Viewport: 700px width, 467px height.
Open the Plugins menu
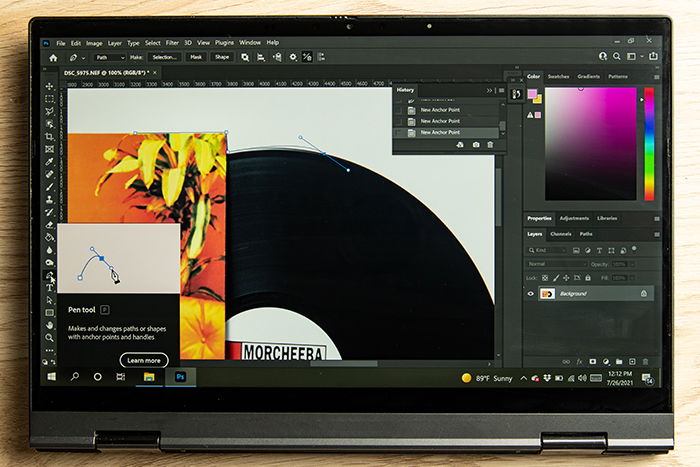click(224, 43)
